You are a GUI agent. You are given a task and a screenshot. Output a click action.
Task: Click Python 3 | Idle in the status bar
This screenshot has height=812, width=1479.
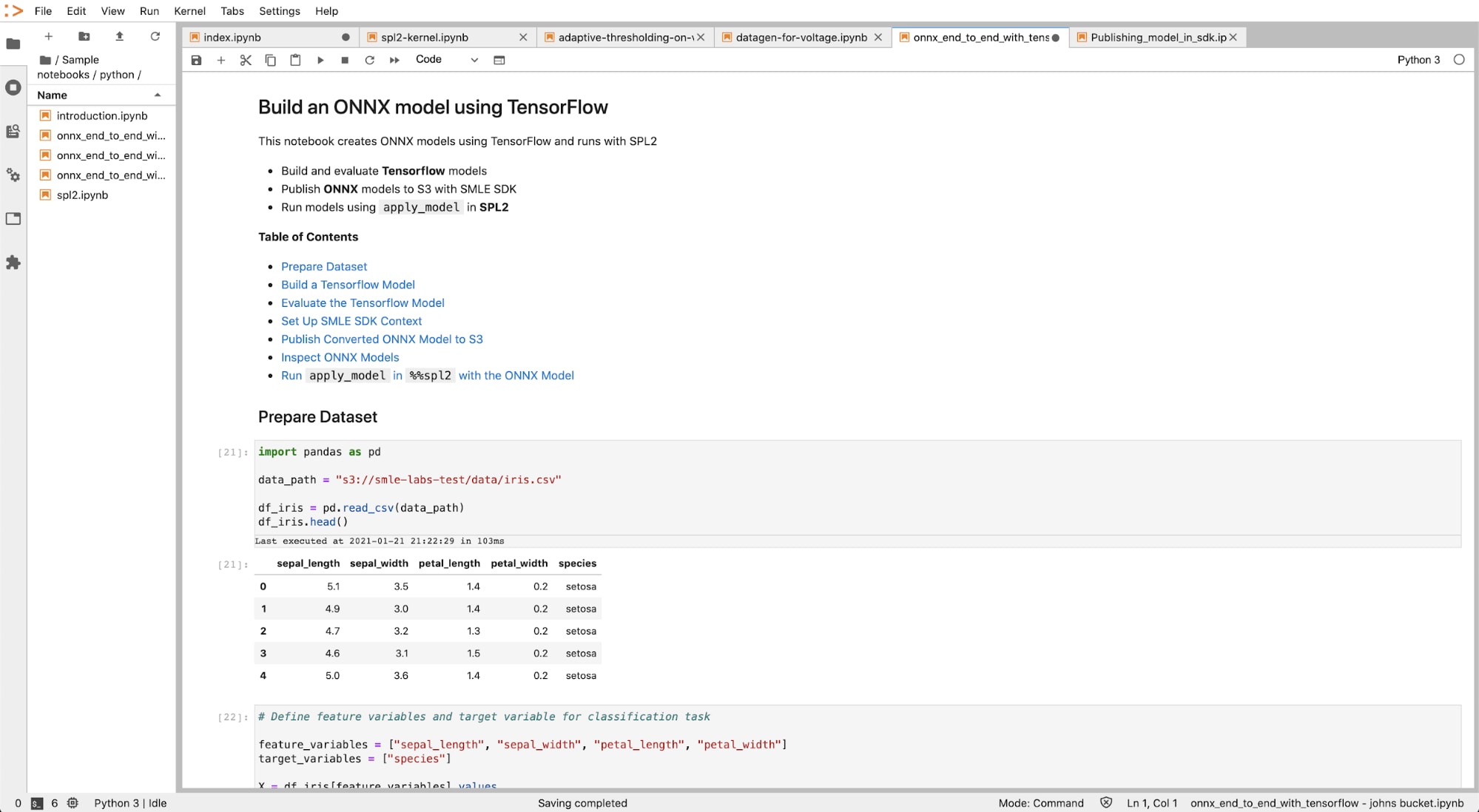130,804
